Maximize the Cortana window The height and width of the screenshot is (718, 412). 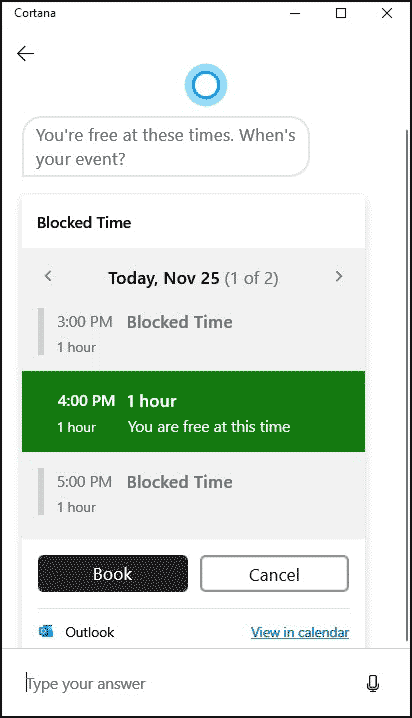point(341,13)
